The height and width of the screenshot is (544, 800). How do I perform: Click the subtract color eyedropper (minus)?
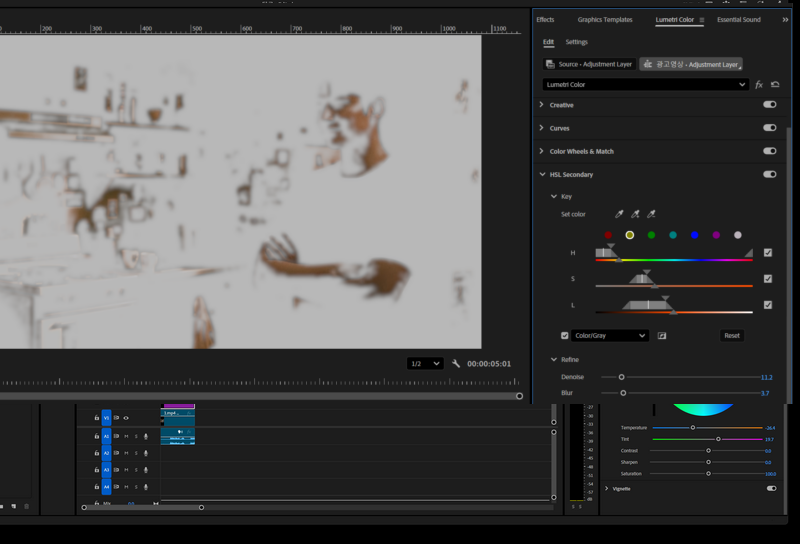(651, 214)
